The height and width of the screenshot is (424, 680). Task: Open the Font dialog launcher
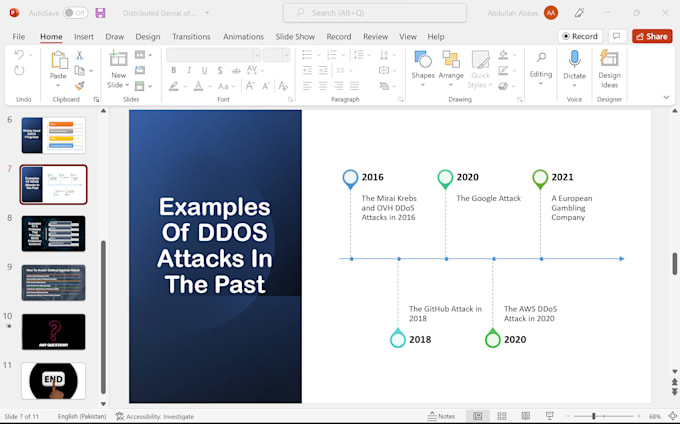pyautogui.click(x=290, y=99)
